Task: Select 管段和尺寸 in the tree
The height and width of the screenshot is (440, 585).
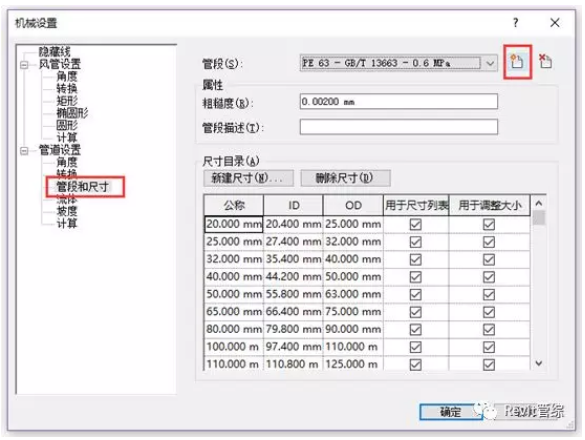Action: [82, 187]
